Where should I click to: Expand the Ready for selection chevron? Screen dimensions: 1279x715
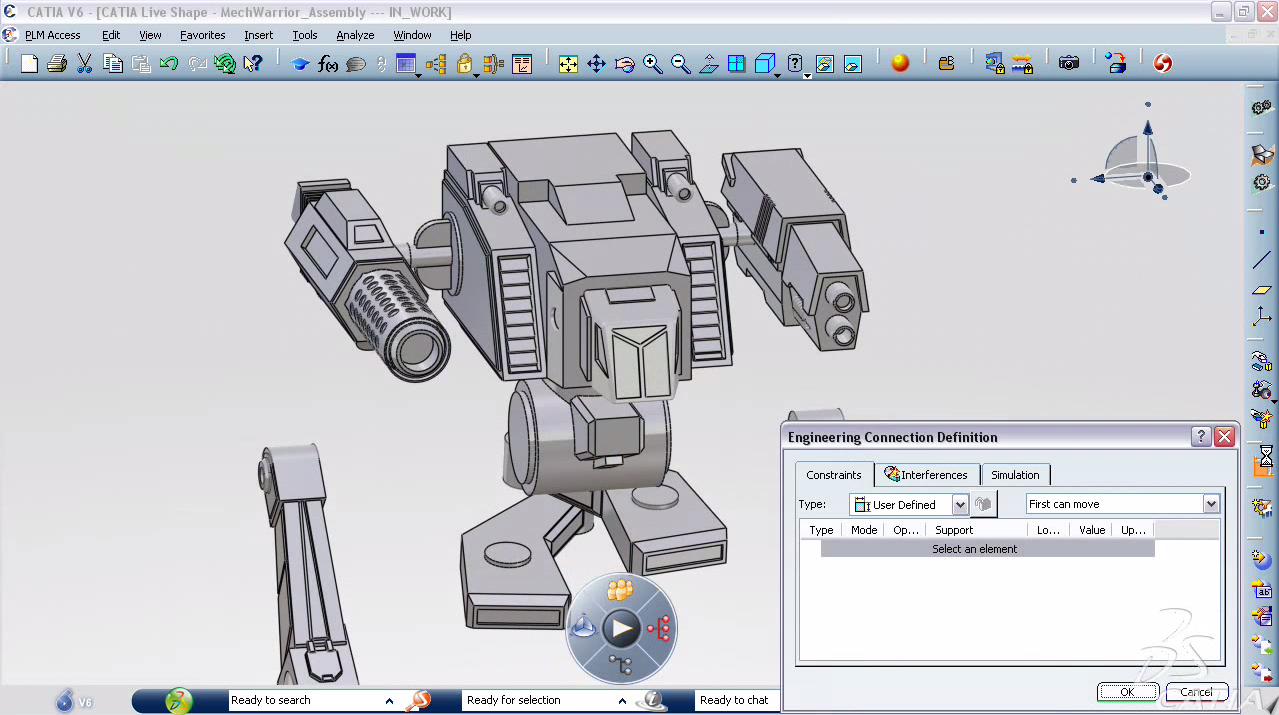(622, 701)
